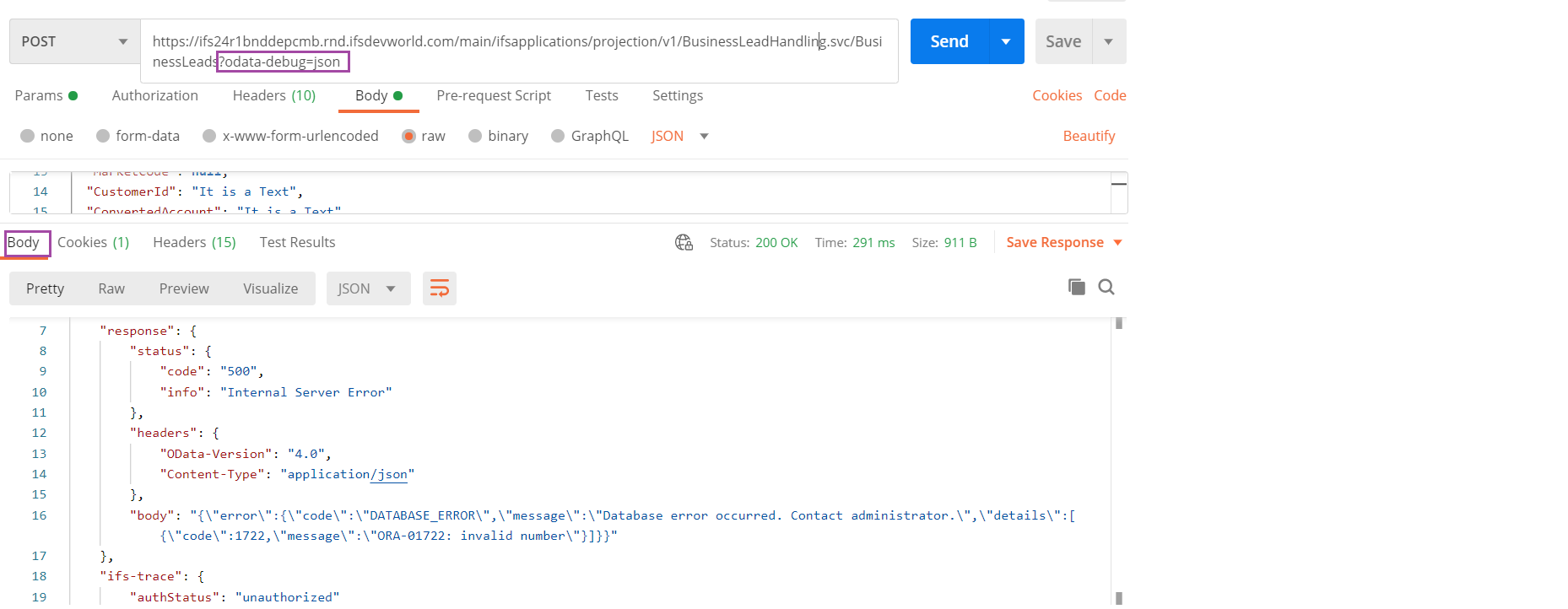This screenshot has width=1568, height=609.
Task: Select the binary body radio option
Action: point(475,137)
